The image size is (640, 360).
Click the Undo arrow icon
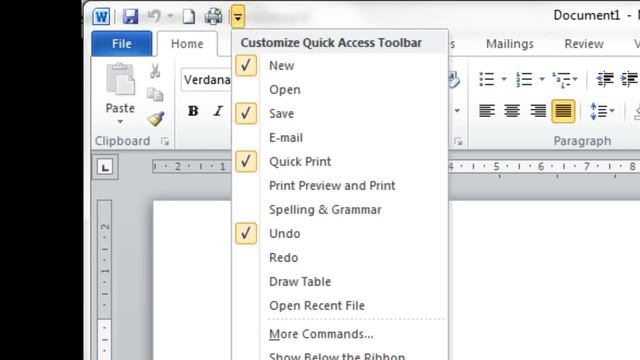(154, 16)
